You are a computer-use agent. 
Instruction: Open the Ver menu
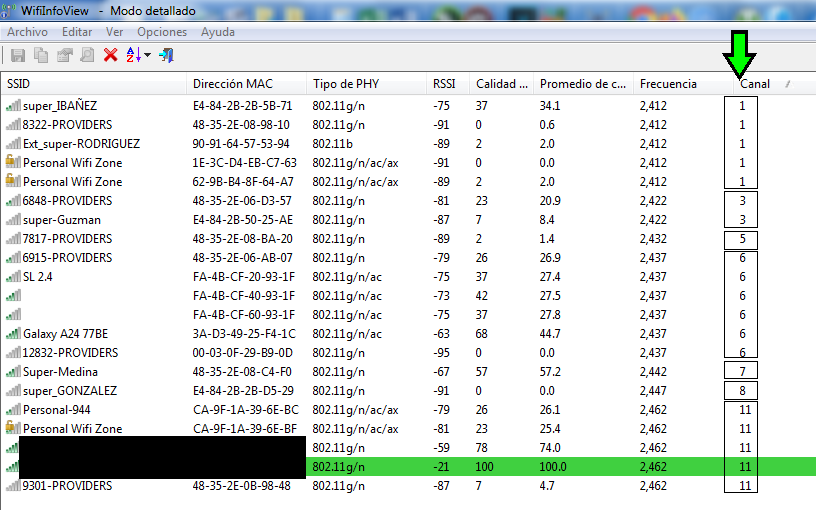(115, 32)
